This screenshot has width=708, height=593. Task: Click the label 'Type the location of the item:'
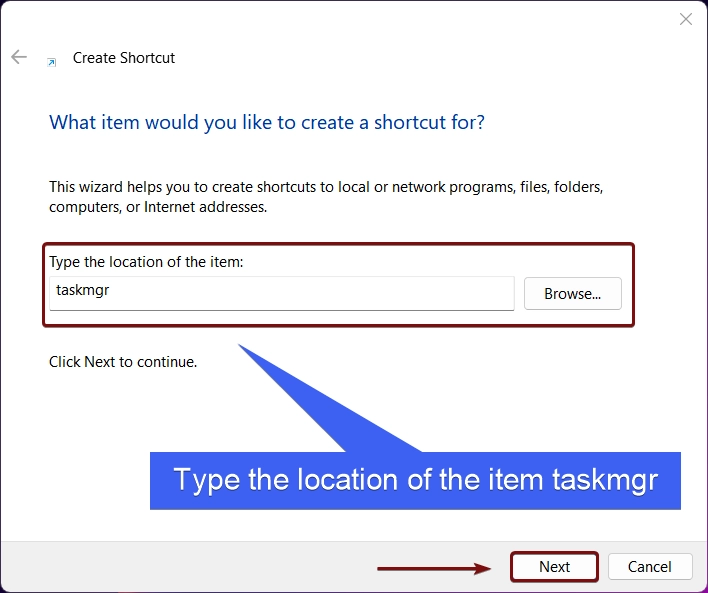pyautogui.click(x=146, y=262)
